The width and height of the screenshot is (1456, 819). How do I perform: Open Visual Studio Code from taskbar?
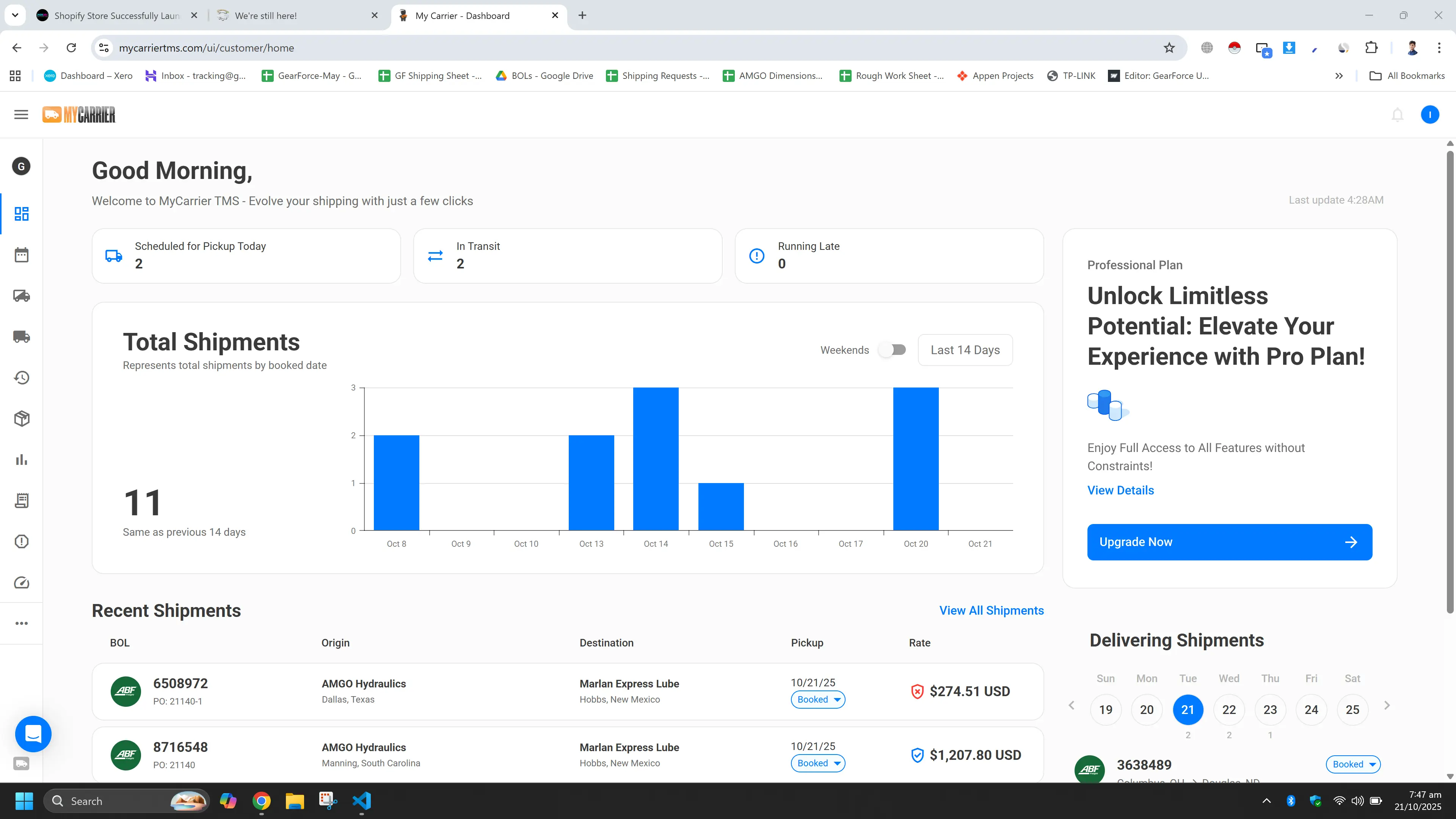pyautogui.click(x=362, y=801)
